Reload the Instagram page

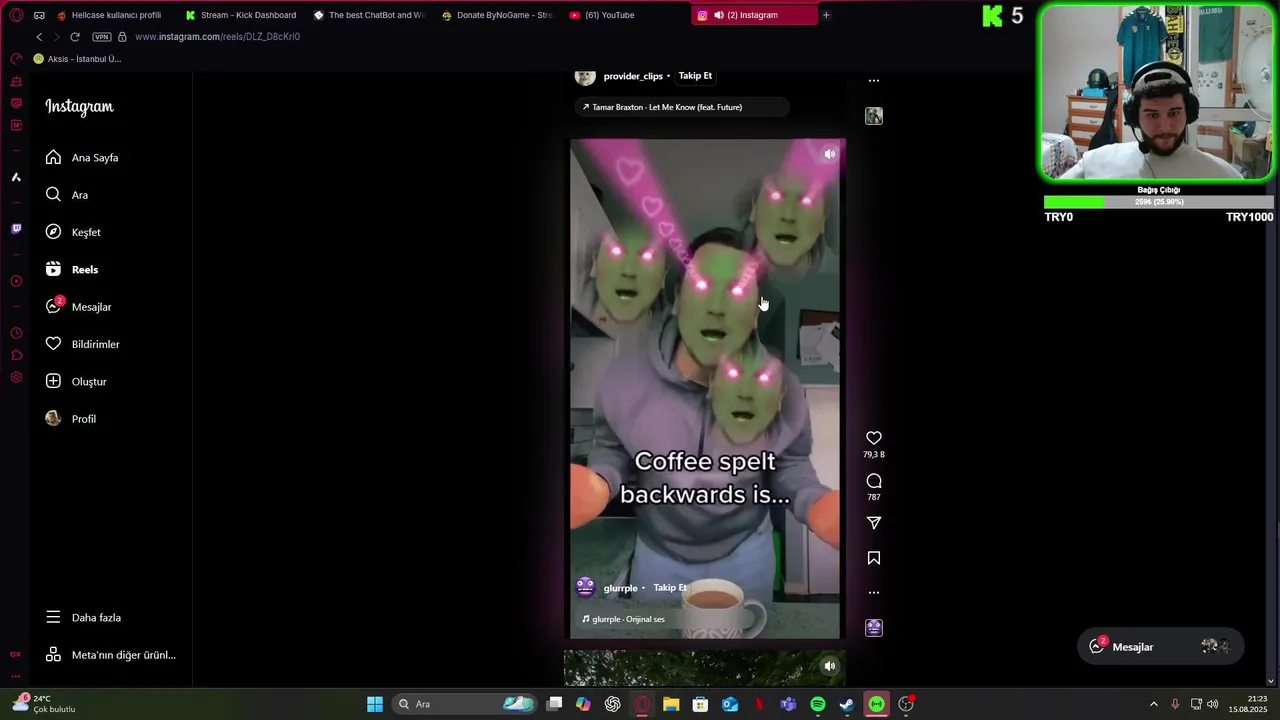74,37
